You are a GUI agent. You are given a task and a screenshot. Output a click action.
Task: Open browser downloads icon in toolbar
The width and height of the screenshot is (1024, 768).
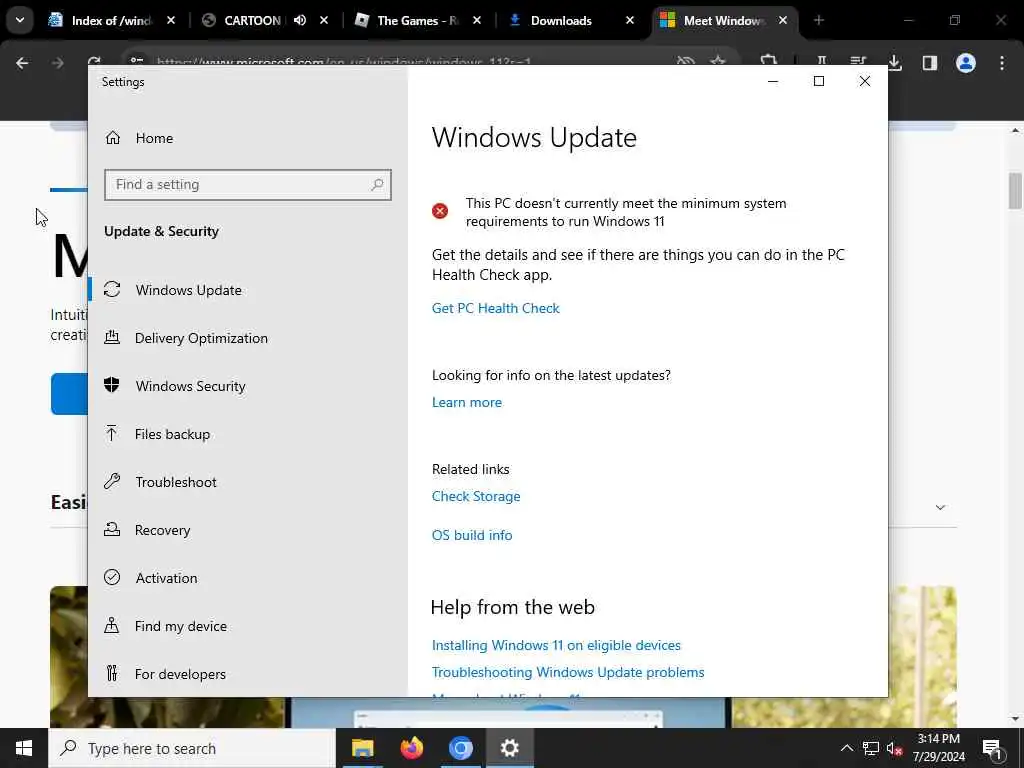point(895,63)
